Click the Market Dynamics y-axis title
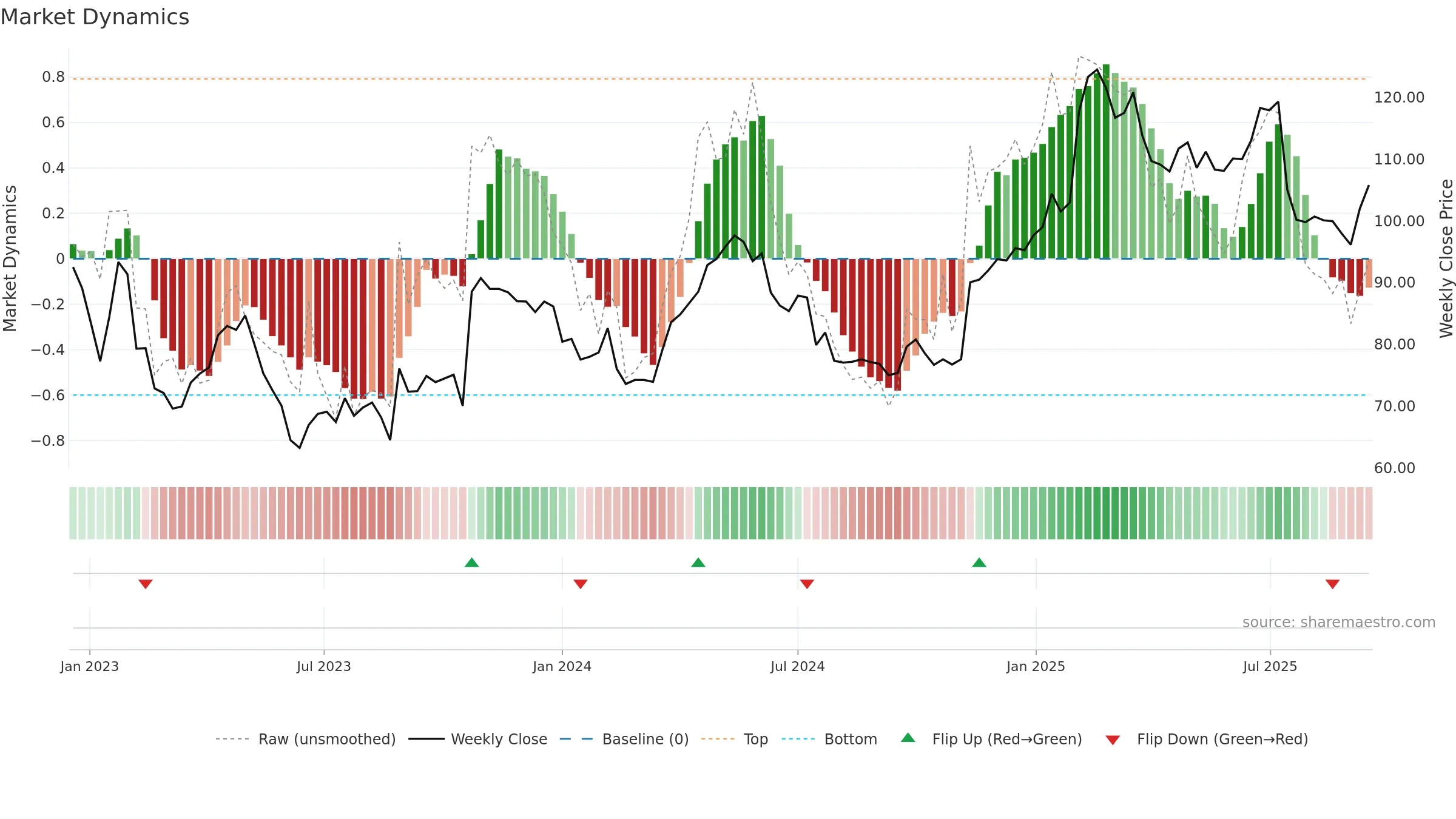This screenshot has width=1456, height=819. pos(10,258)
